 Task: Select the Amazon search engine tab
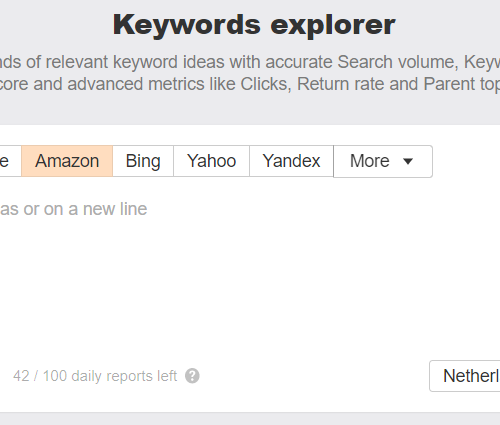point(67,161)
